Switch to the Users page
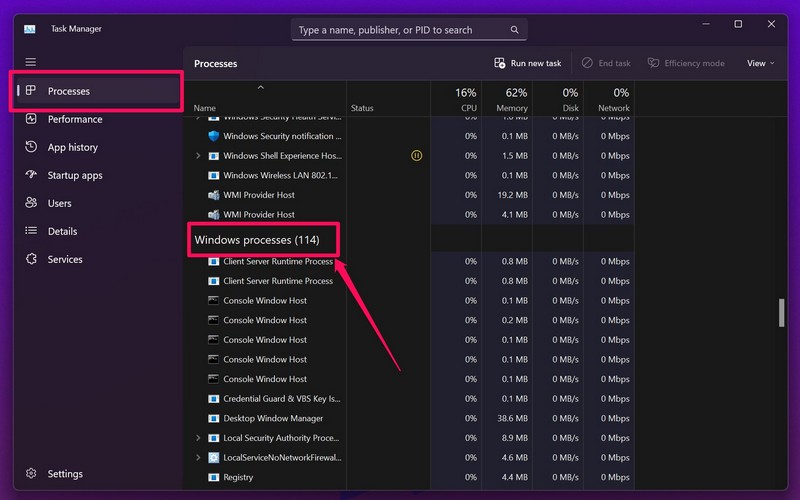 click(60, 203)
